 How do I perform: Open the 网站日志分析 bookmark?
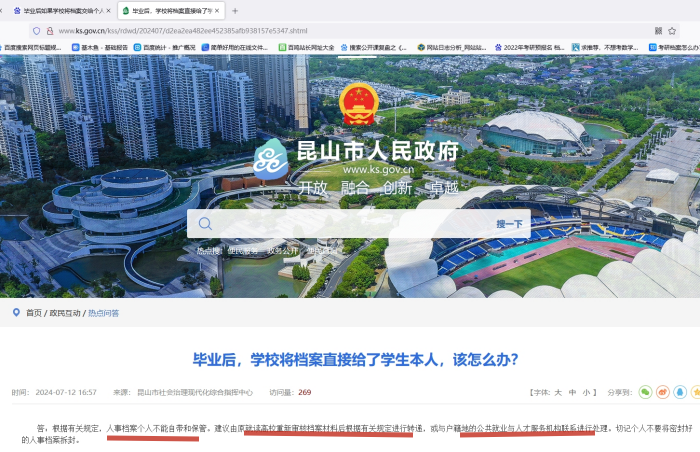[x=452, y=47]
